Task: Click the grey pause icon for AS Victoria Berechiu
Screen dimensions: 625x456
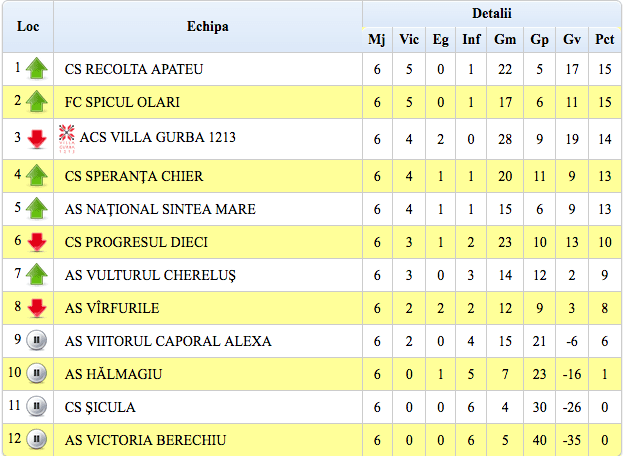Action: [x=37, y=439]
